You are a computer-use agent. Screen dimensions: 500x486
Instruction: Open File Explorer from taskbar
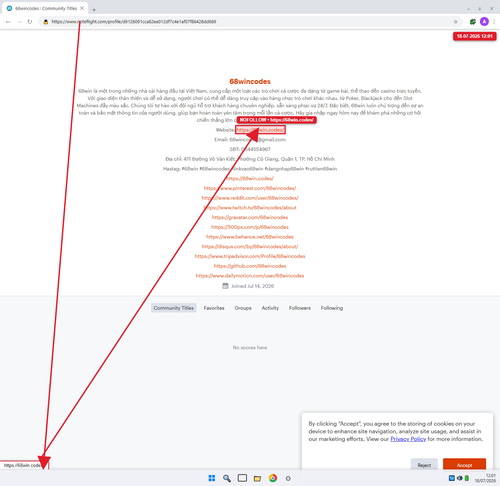coord(257,478)
